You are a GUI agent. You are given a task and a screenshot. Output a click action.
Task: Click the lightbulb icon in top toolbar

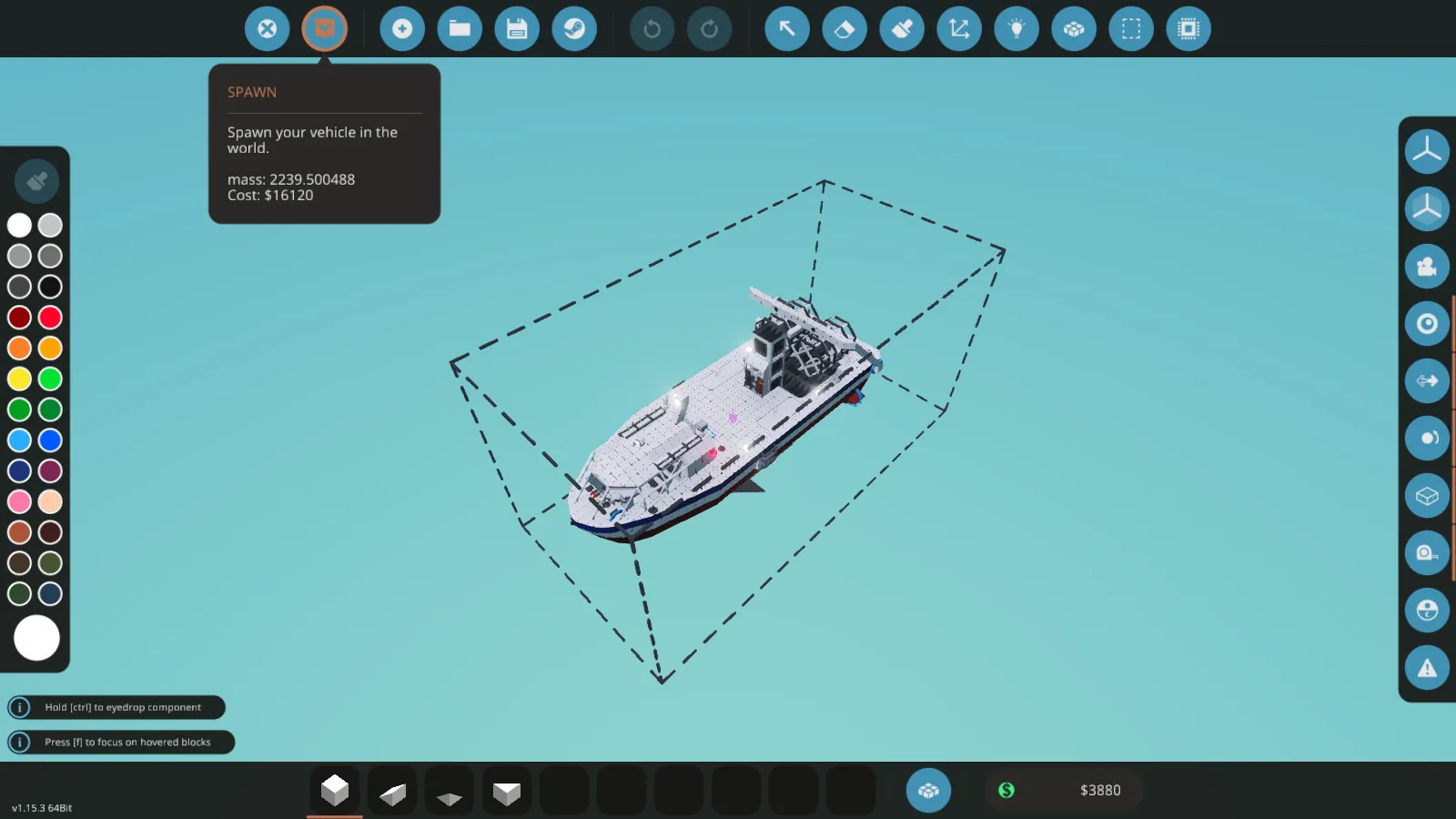[1016, 29]
